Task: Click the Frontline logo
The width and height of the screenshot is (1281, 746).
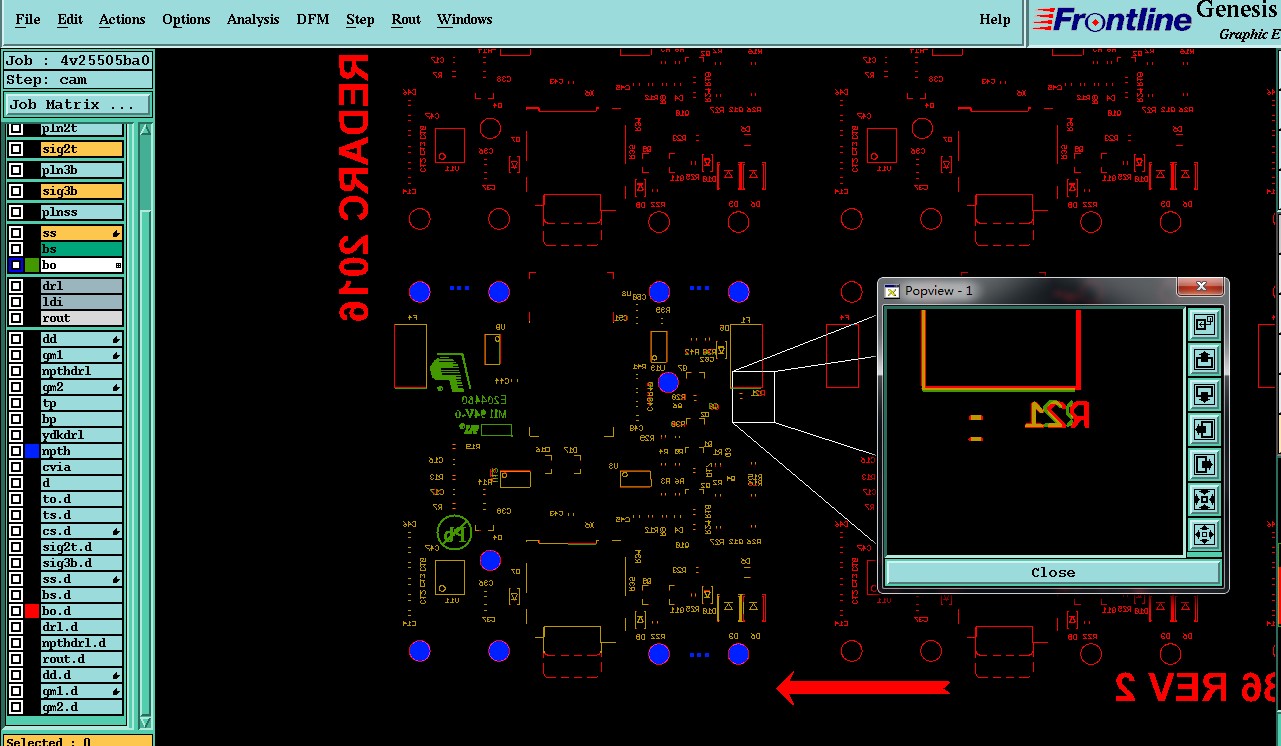Action: 1112,20
